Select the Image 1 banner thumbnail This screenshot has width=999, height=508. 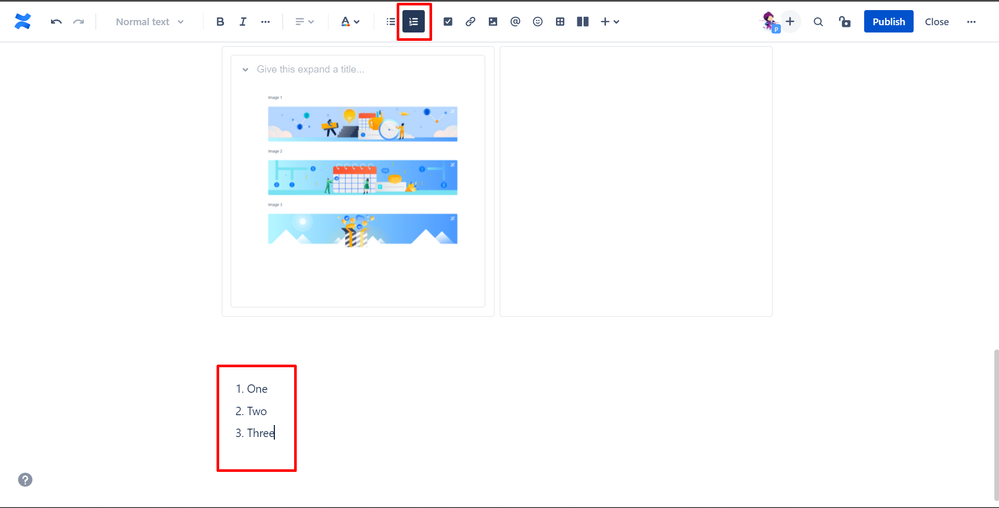click(363, 124)
